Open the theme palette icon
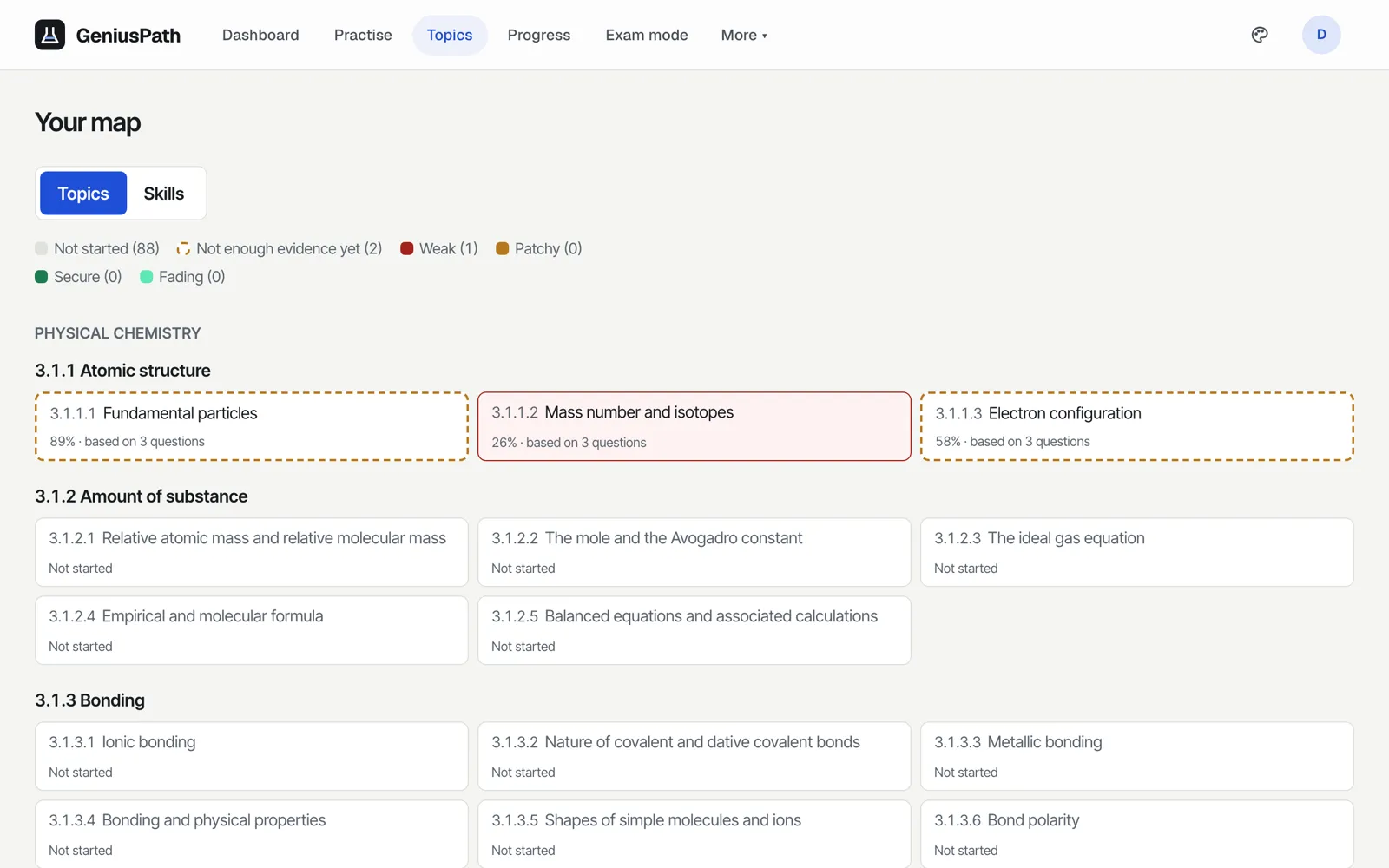This screenshot has width=1389, height=868. (1260, 35)
